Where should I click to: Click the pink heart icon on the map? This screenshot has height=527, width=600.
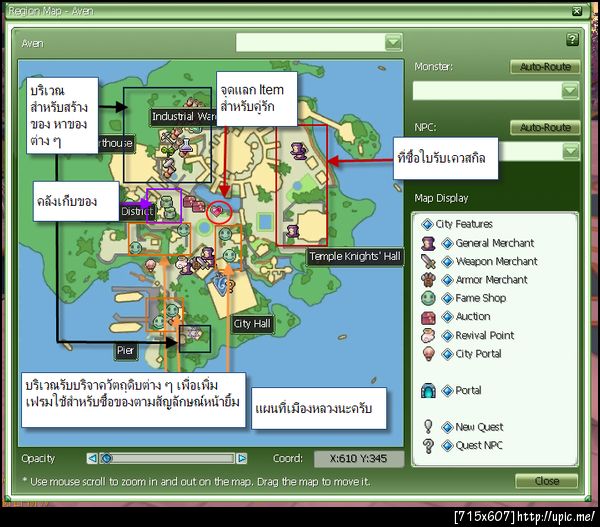click(x=216, y=211)
